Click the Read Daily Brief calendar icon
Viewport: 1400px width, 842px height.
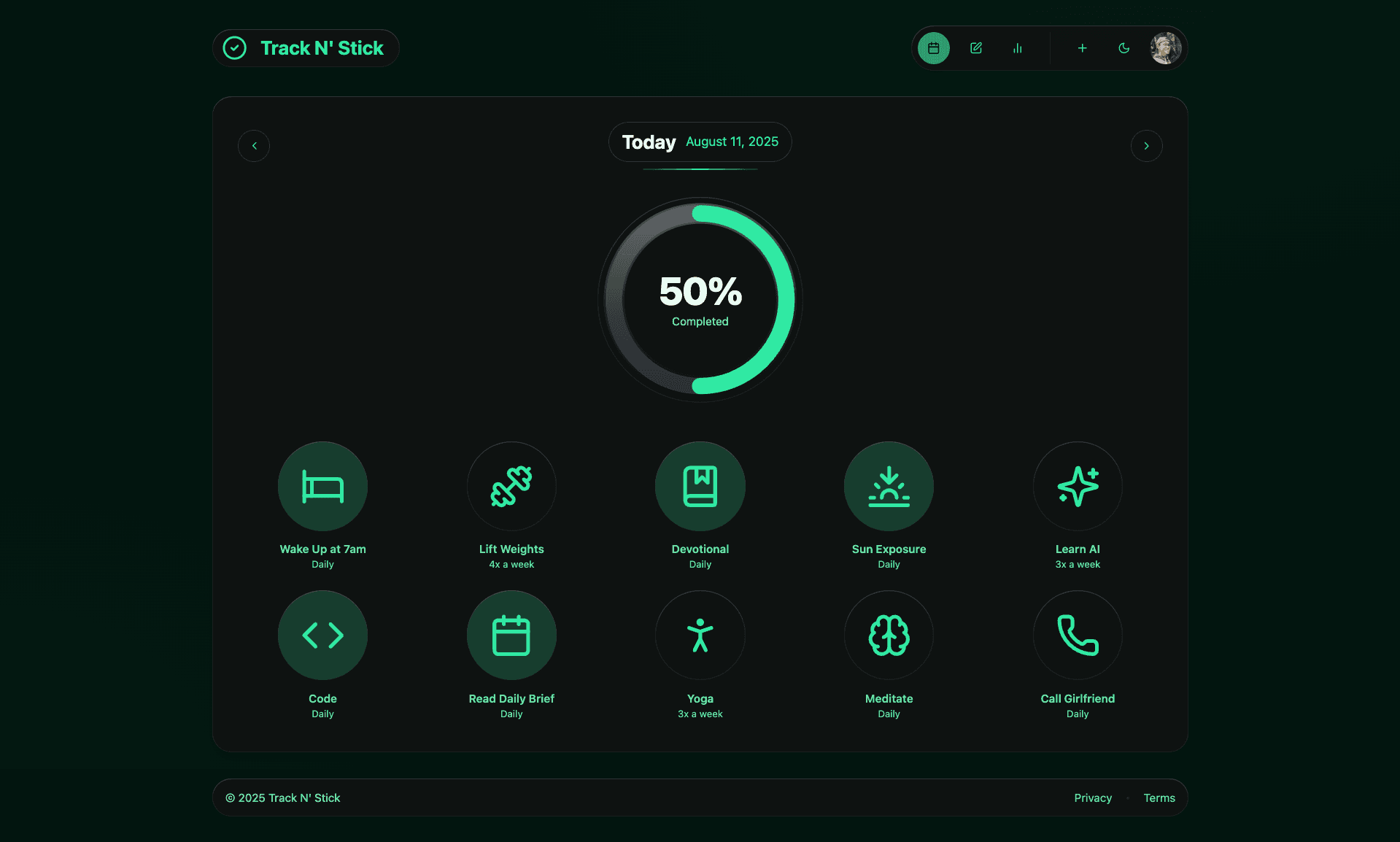click(x=511, y=635)
